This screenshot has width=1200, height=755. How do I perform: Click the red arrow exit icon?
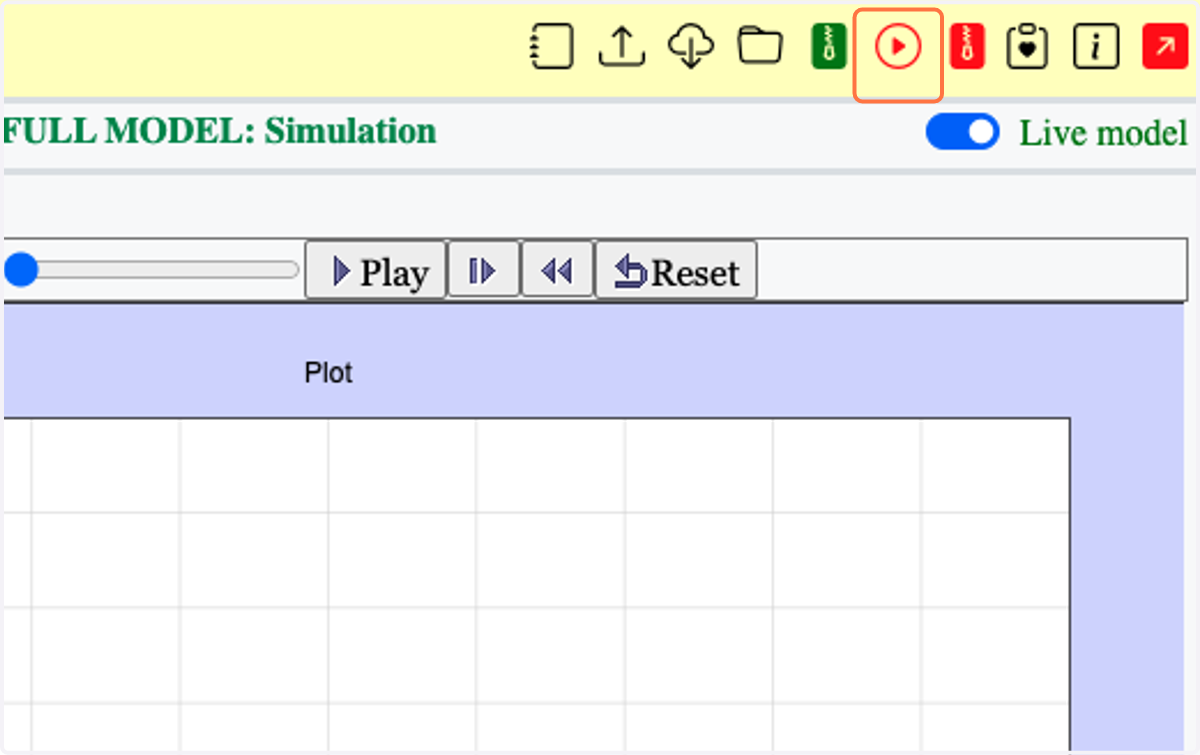point(1165,47)
